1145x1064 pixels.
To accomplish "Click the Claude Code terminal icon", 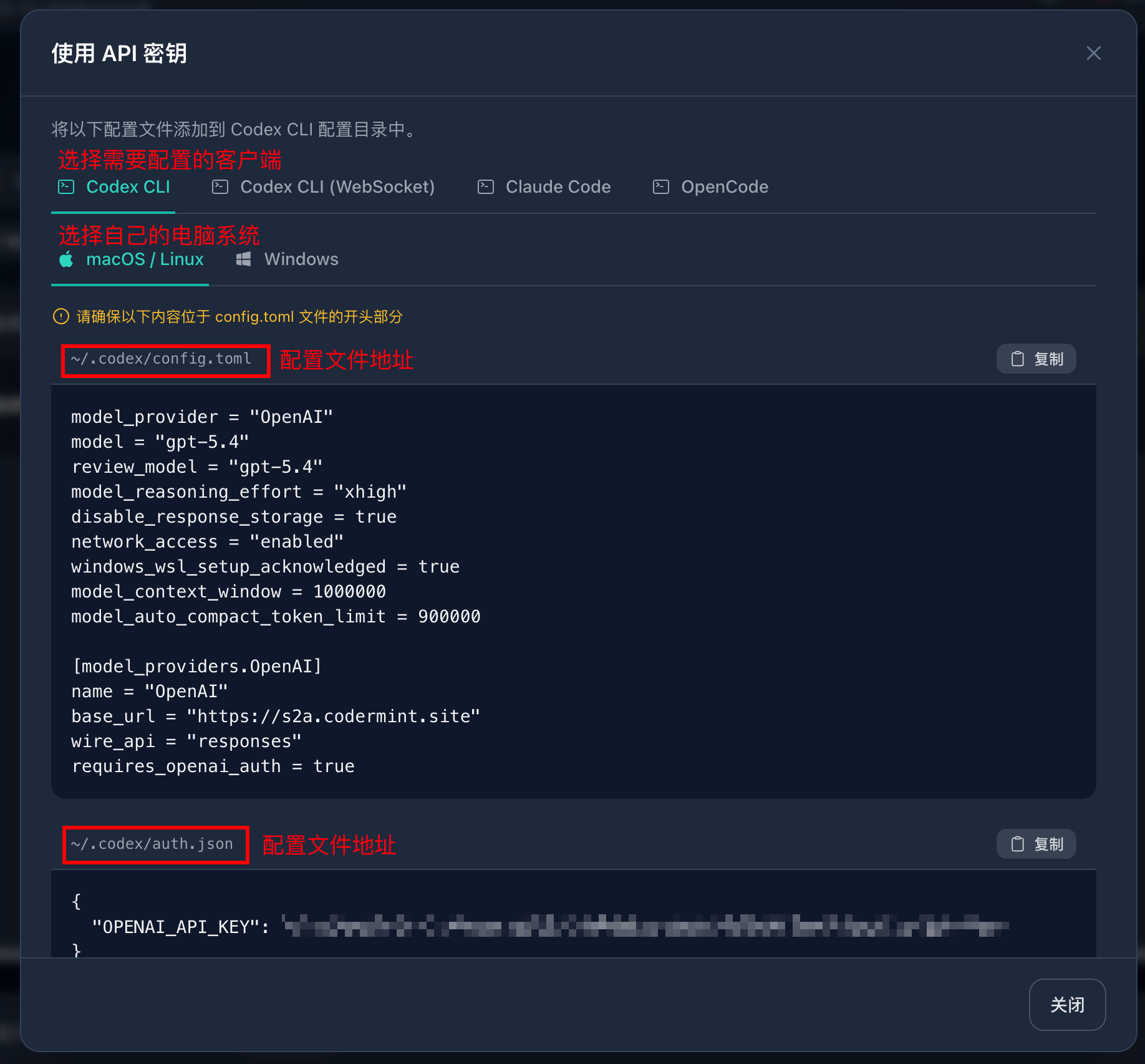I will click(x=486, y=187).
